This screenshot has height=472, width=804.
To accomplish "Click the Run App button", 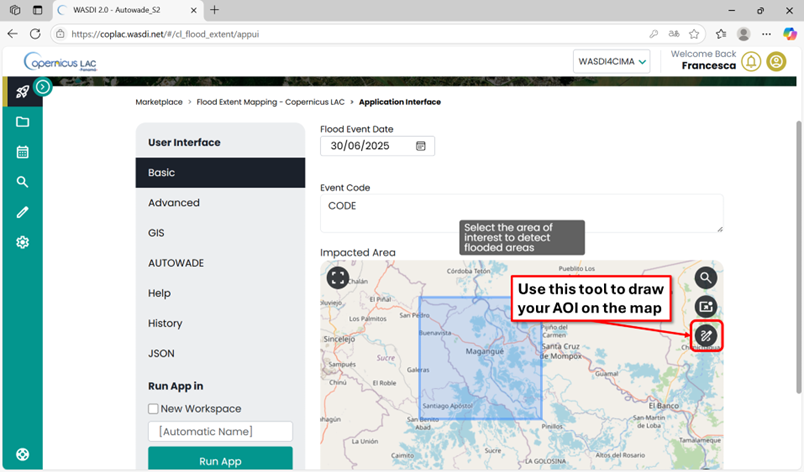I will coord(220,459).
